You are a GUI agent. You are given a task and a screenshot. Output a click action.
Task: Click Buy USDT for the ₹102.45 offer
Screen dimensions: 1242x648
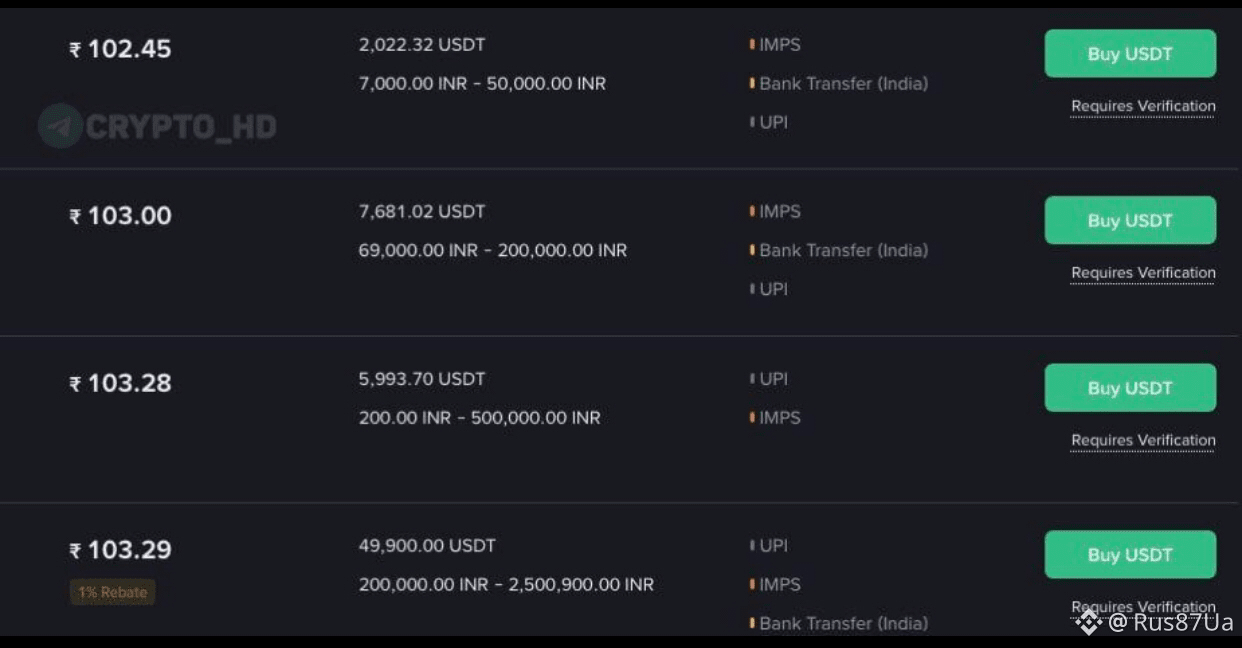pos(1130,54)
